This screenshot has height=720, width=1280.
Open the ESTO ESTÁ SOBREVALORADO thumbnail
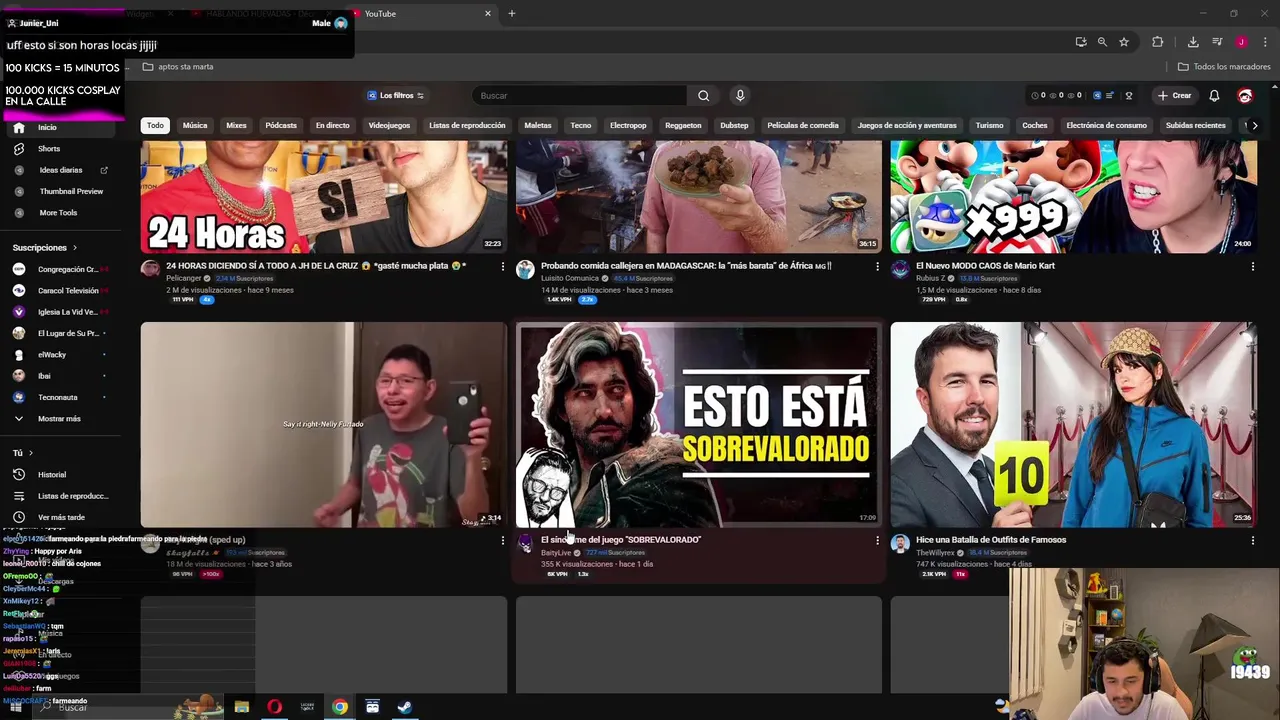698,424
